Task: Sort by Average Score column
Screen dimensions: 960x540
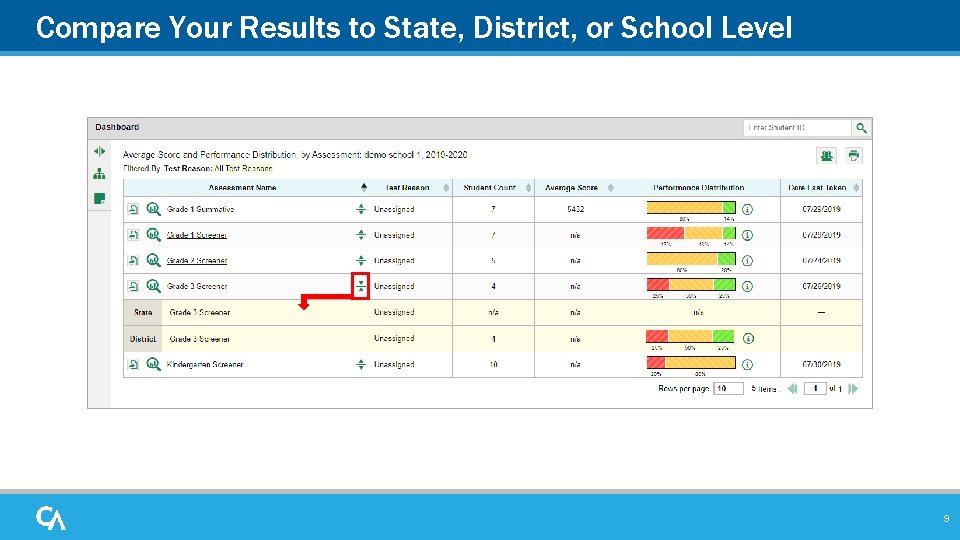Action: [x=610, y=188]
